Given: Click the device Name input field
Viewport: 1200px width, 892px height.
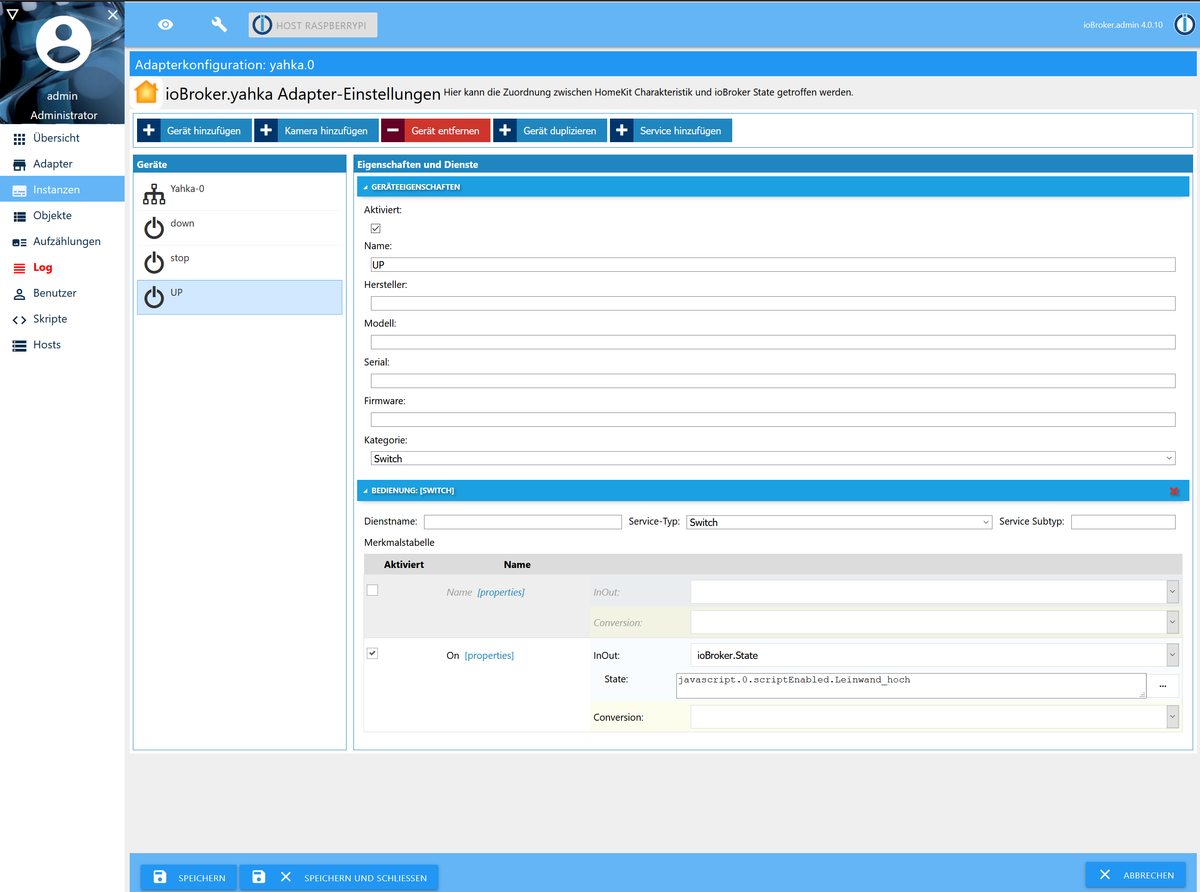Looking at the screenshot, I should pyautogui.click(x=773, y=265).
